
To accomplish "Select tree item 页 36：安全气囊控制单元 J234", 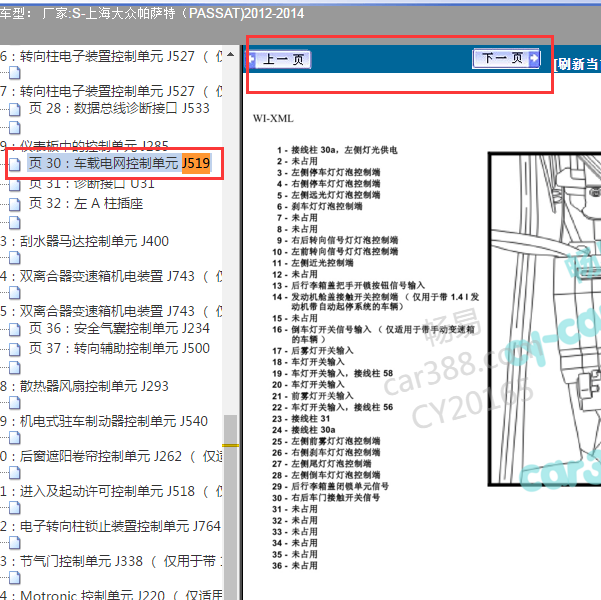I will pyautogui.click(x=119, y=329).
